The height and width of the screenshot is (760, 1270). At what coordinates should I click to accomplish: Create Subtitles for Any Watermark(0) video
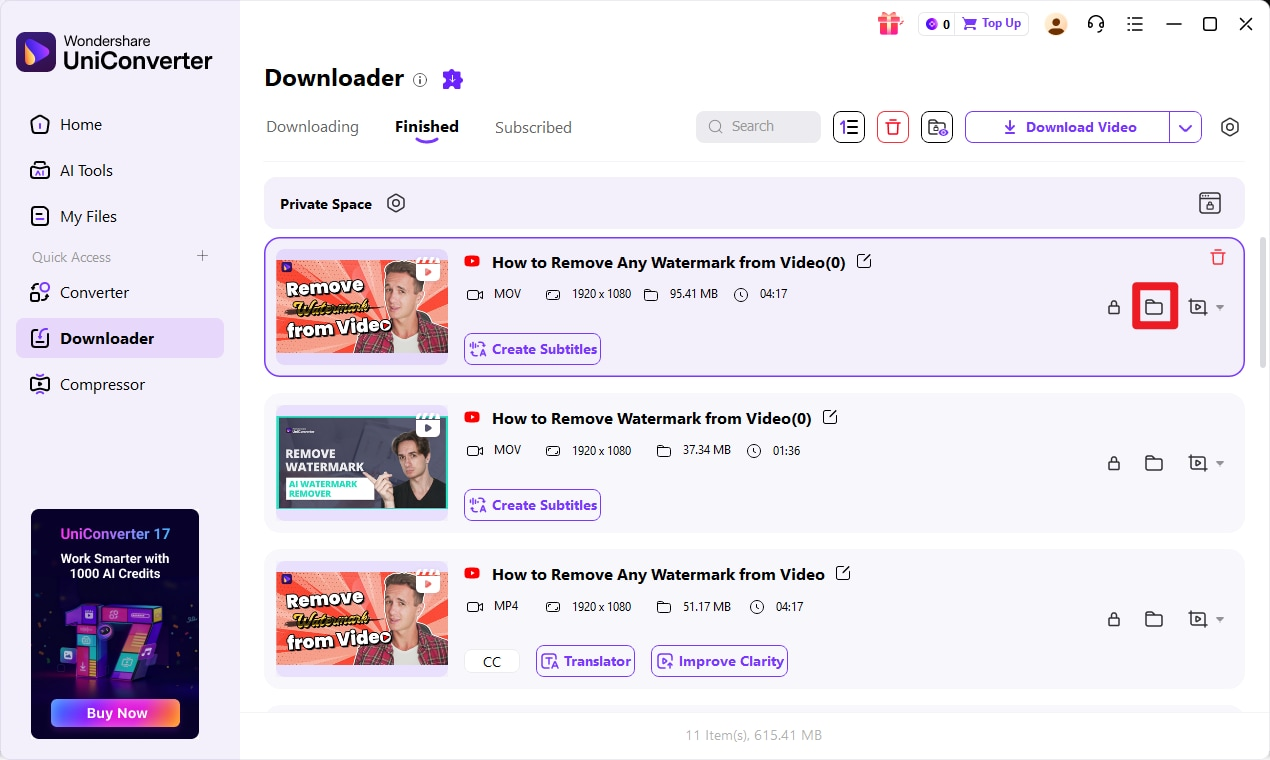(532, 349)
